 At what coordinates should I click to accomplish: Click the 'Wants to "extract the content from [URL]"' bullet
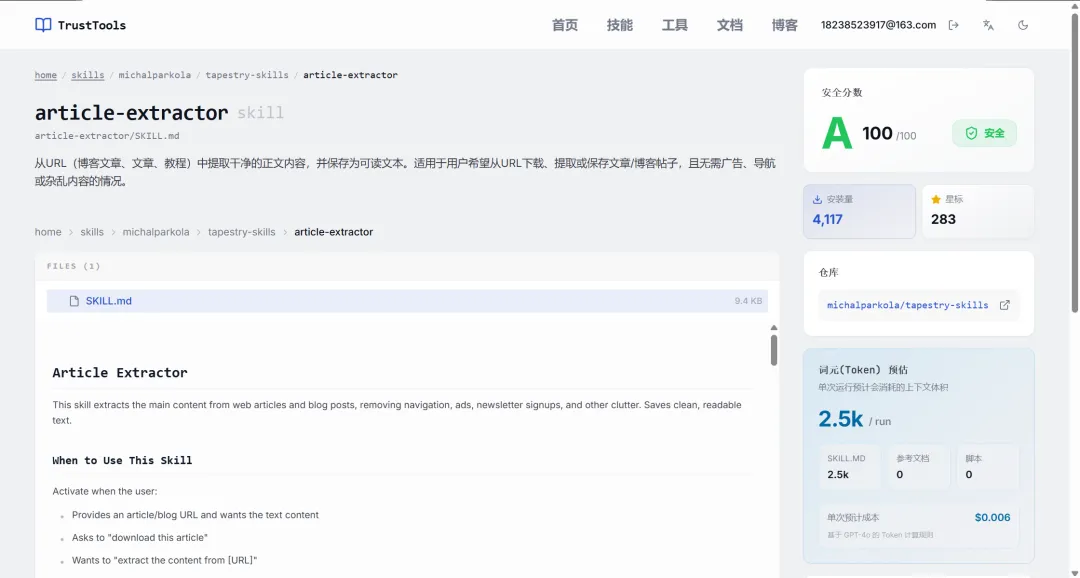[x=165, y=561]
